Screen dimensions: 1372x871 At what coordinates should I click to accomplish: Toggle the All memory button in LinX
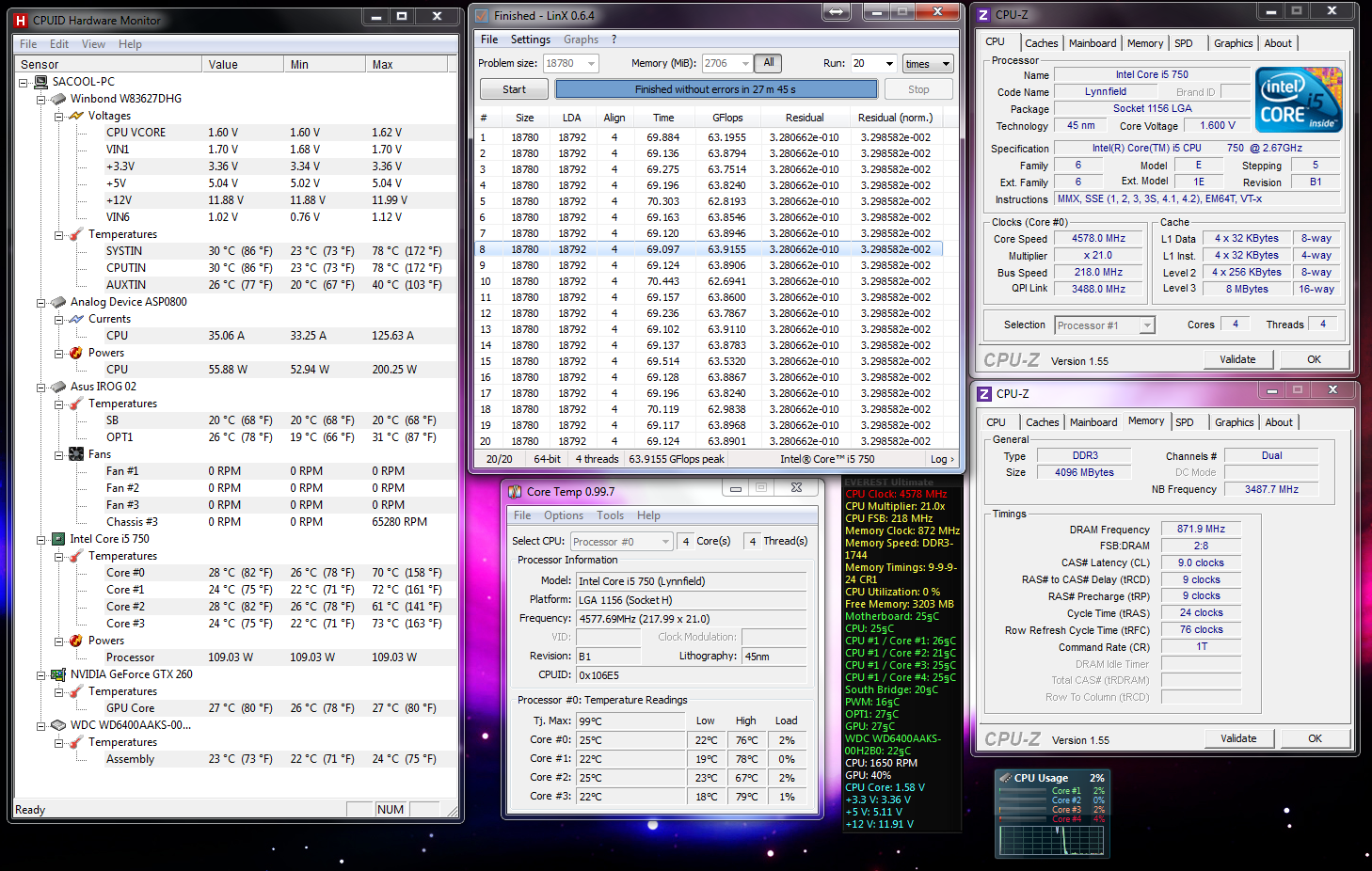769,63
